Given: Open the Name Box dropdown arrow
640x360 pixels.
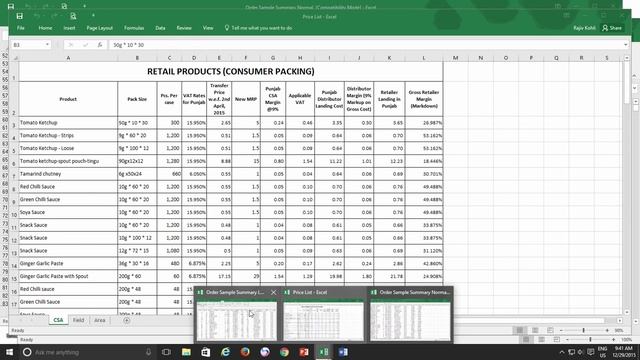Looking at the screenshot, I should [47, 44].
